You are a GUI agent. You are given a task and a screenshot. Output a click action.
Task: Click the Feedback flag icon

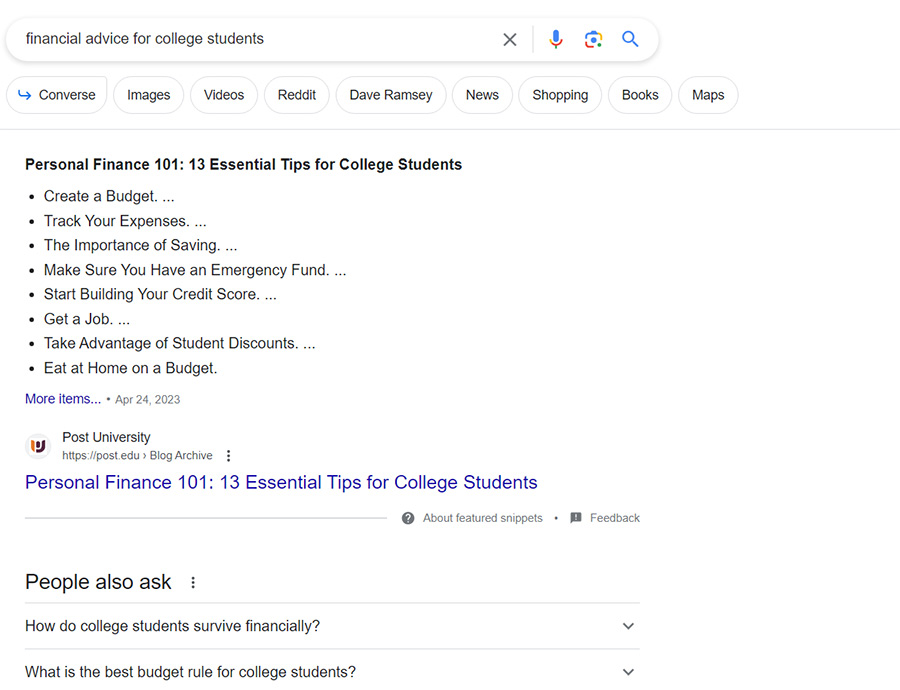point(576,518)
